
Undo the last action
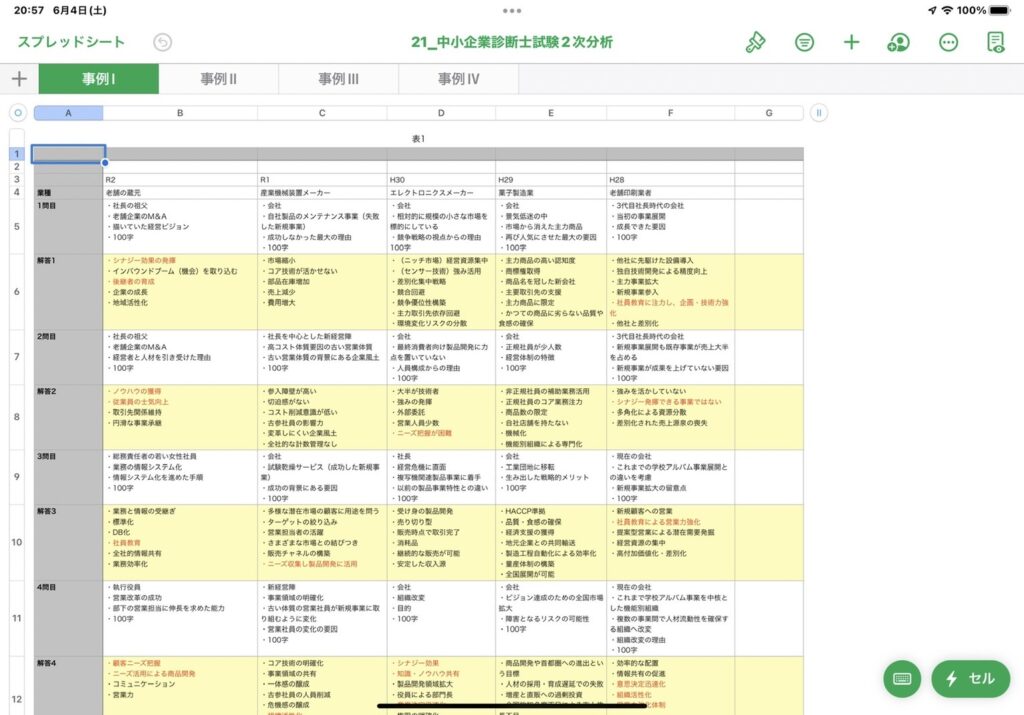(162, 42)
